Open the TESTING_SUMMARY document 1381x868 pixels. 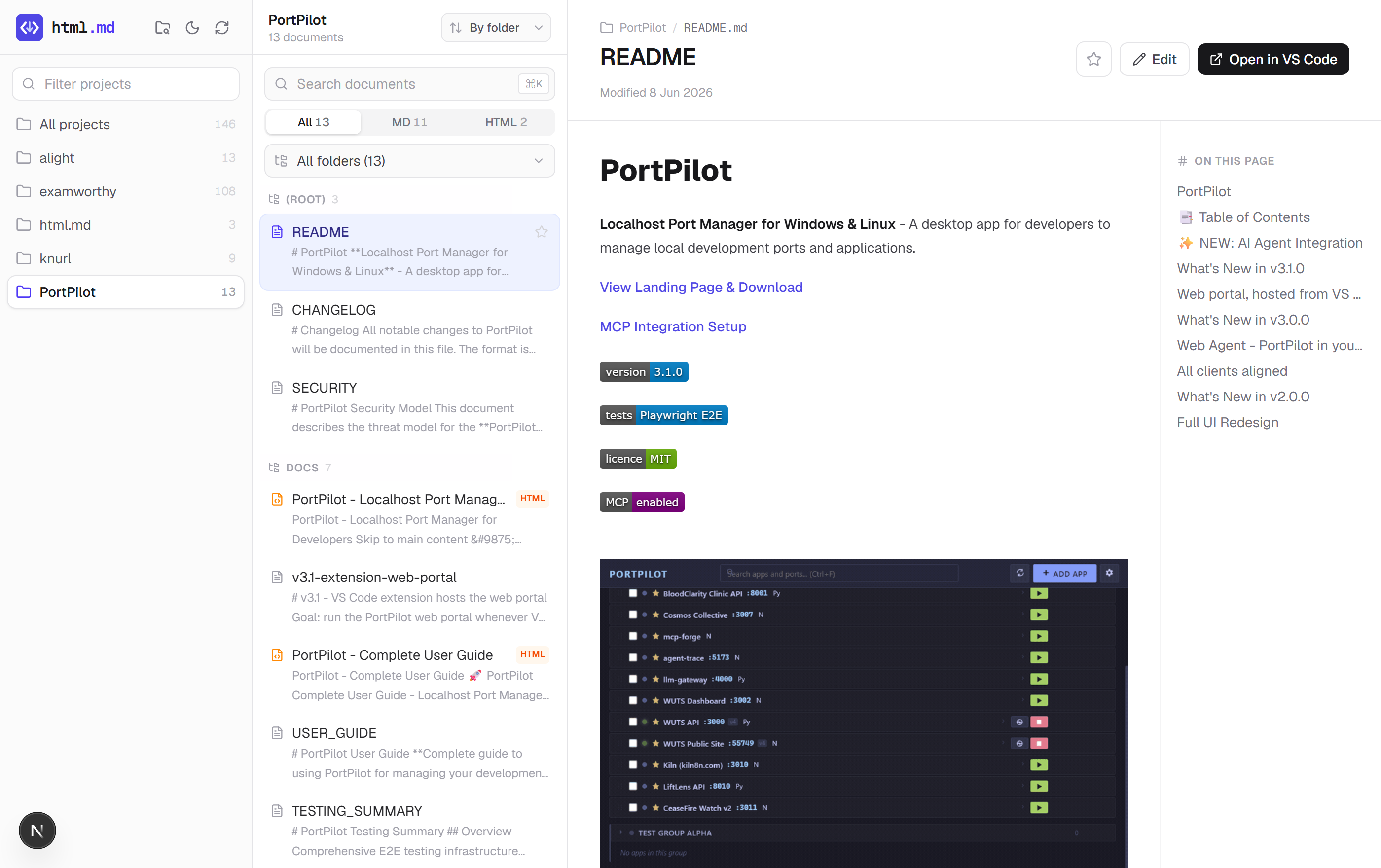click(409, 831)
